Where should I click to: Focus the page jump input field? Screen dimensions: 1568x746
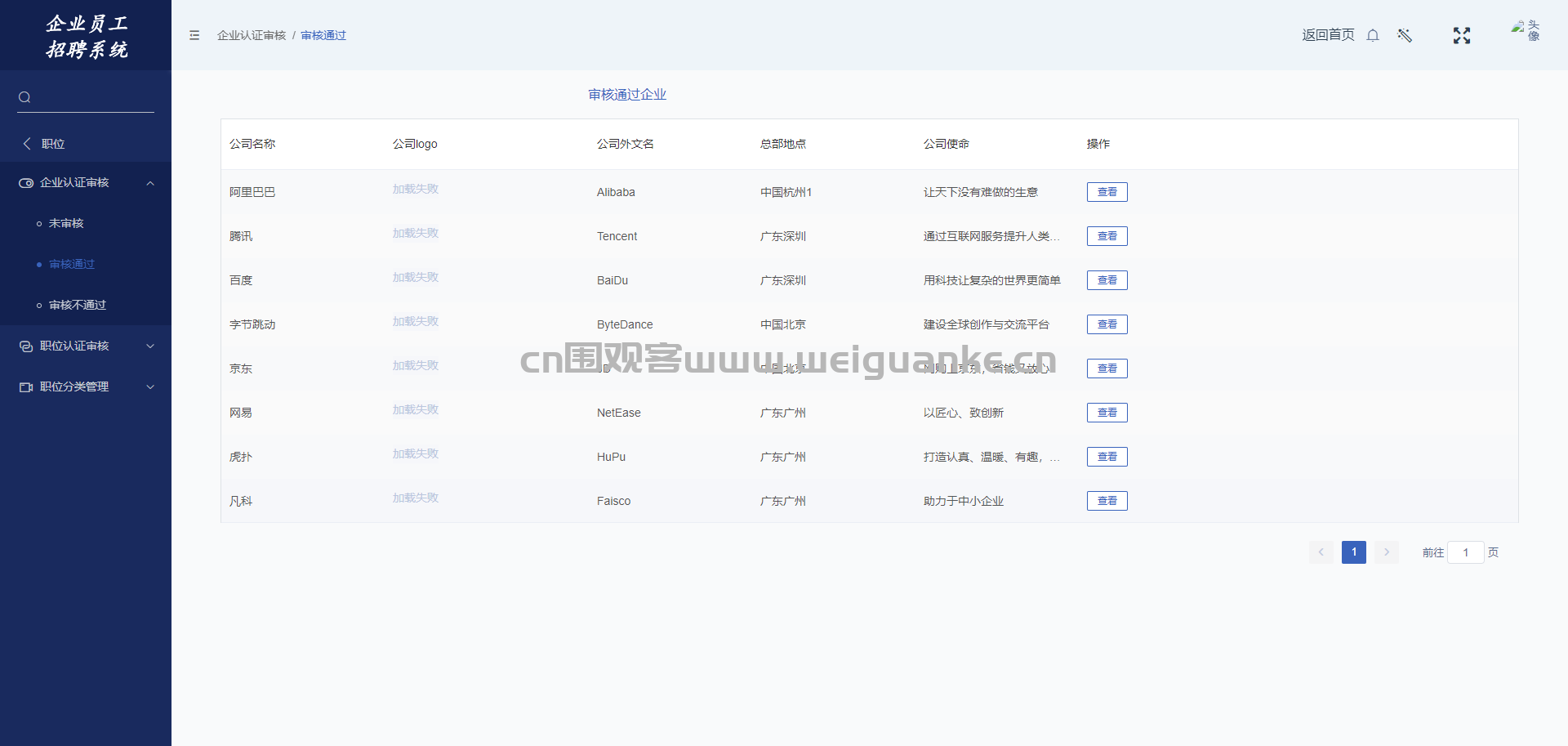1466,552
